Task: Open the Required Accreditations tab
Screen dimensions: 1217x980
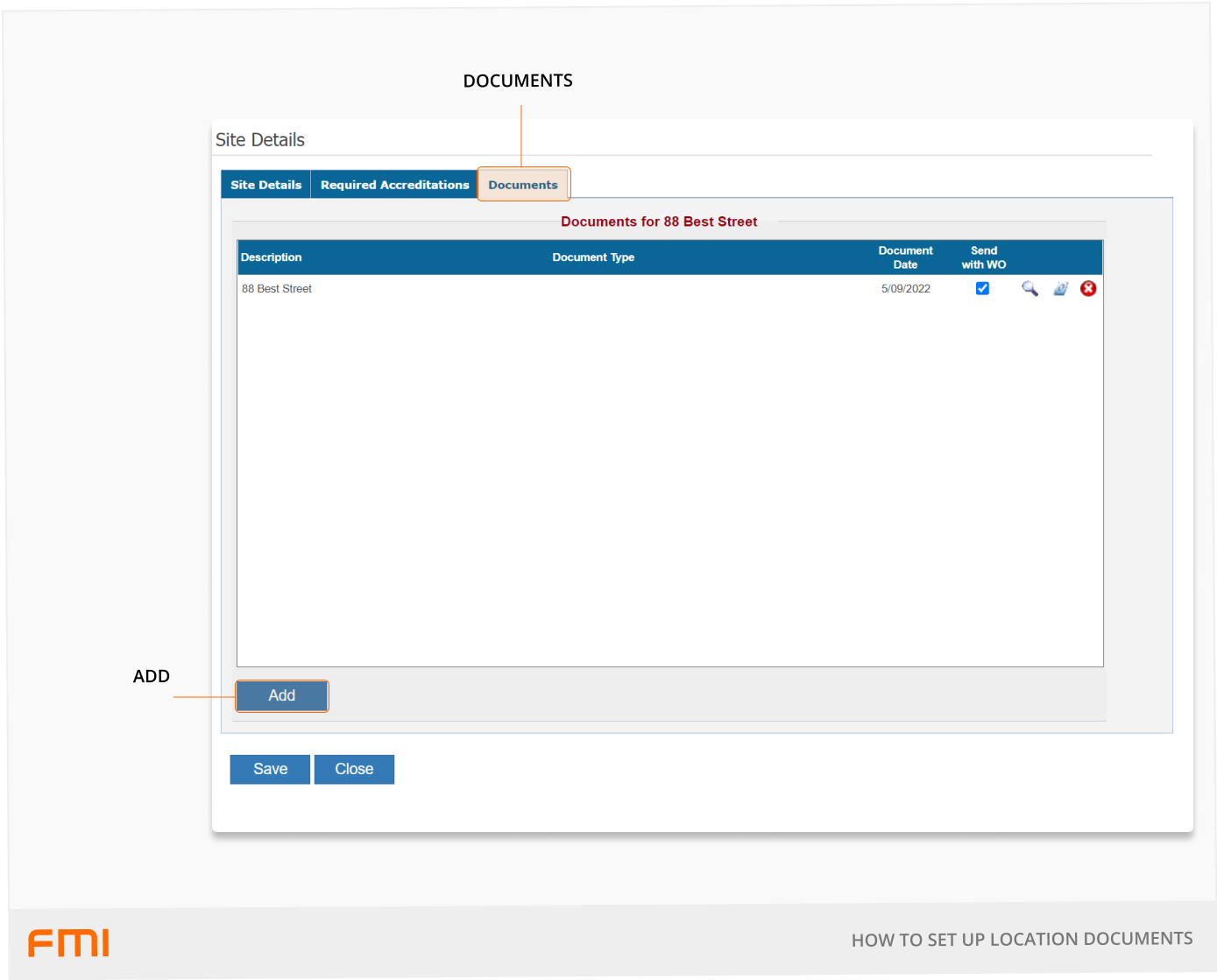Action: click(x=394, y=185)
